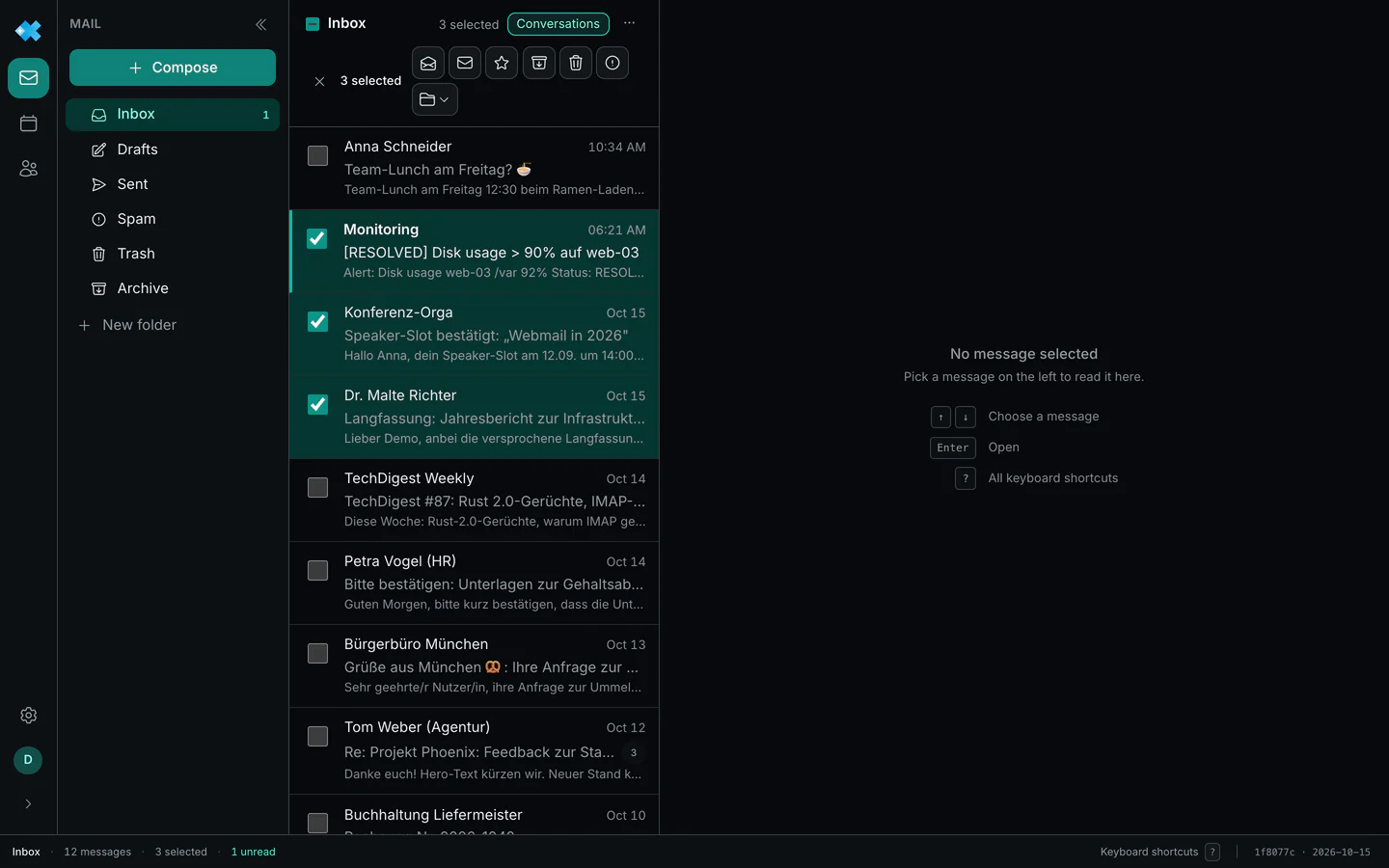This screenshot has width=1389, height=868.
Task: Open the Drafts folder
Action: pos(173,149)
